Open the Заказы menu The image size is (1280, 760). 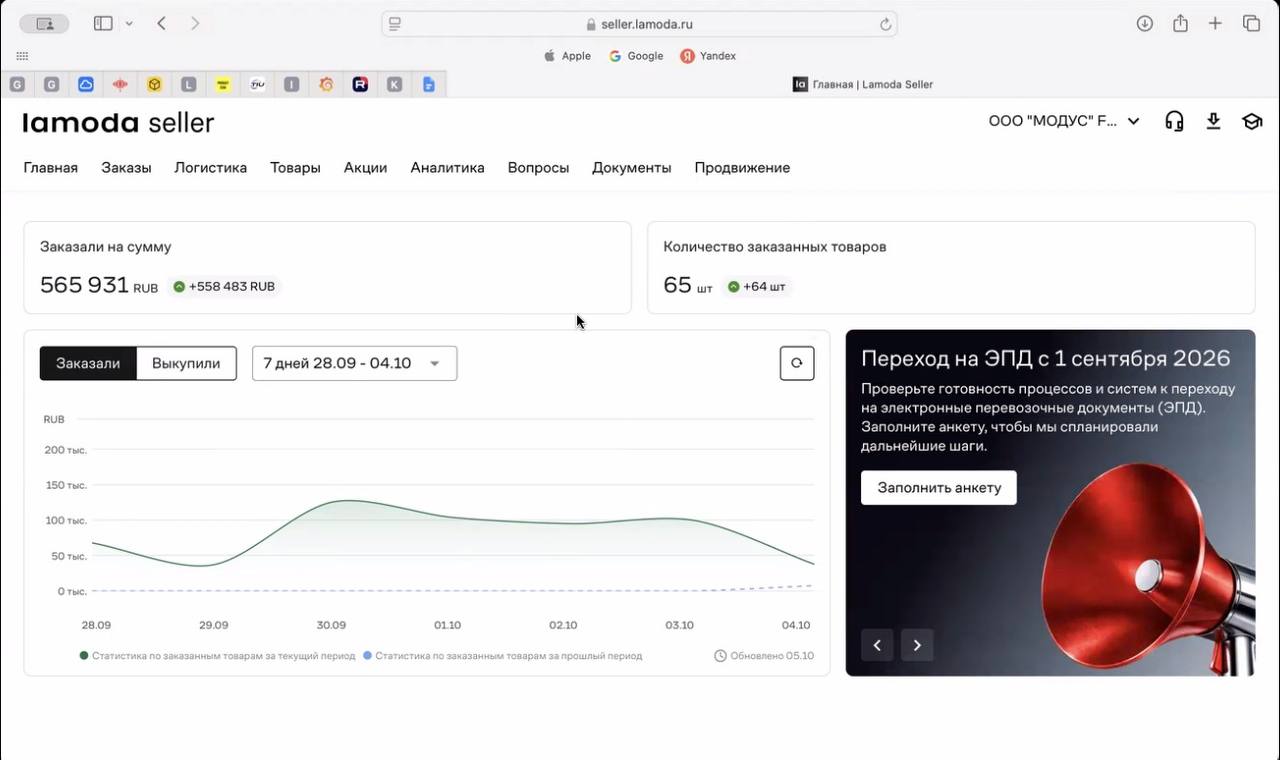(126, 168)
